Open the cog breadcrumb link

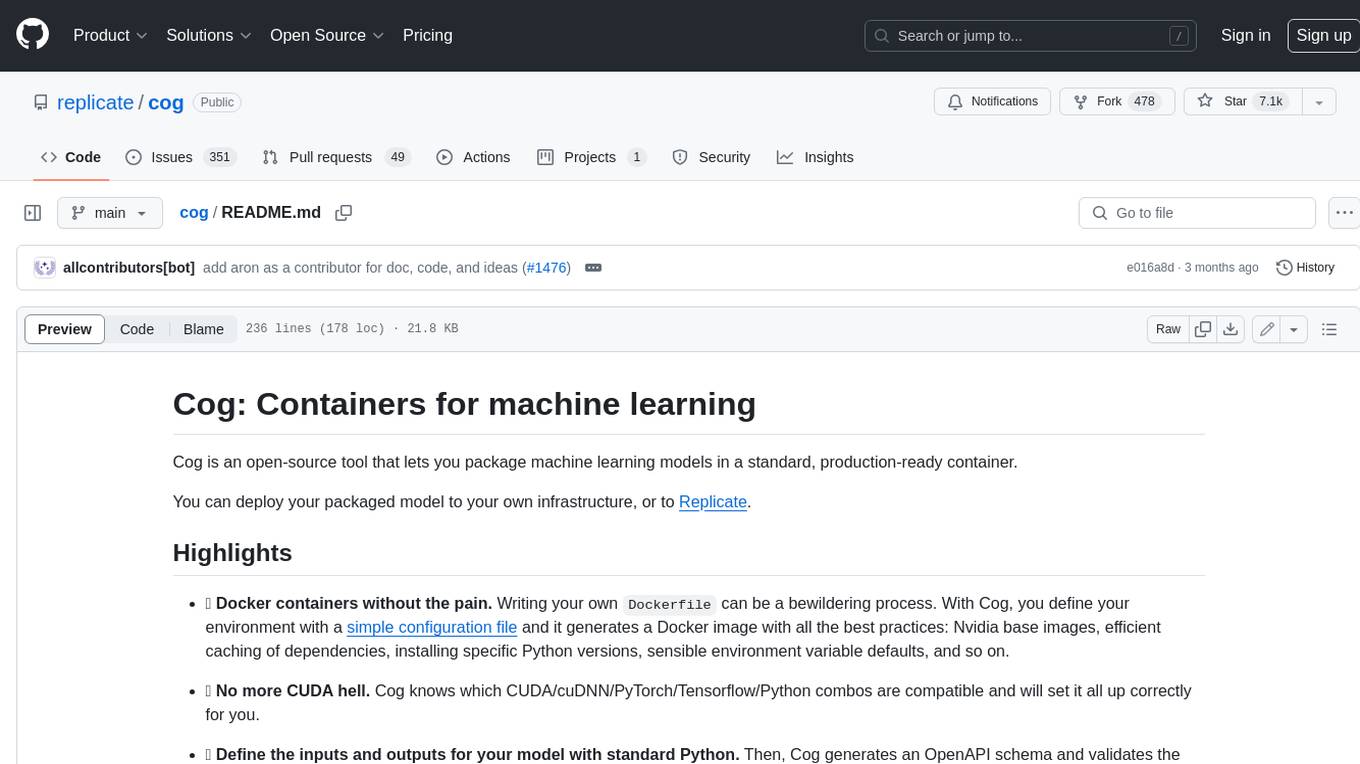[194, 212]
